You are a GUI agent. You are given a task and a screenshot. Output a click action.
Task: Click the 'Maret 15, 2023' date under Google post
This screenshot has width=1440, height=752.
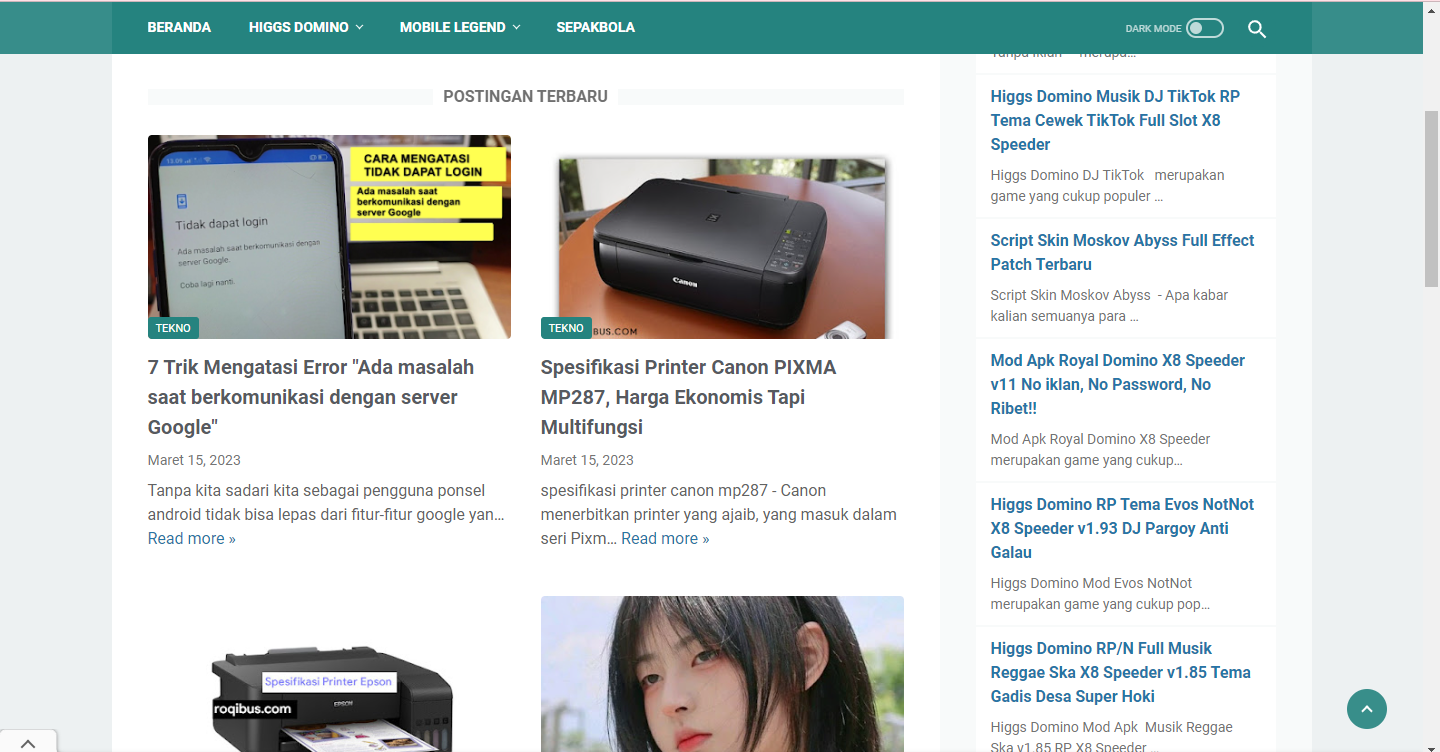pos(194,460)
